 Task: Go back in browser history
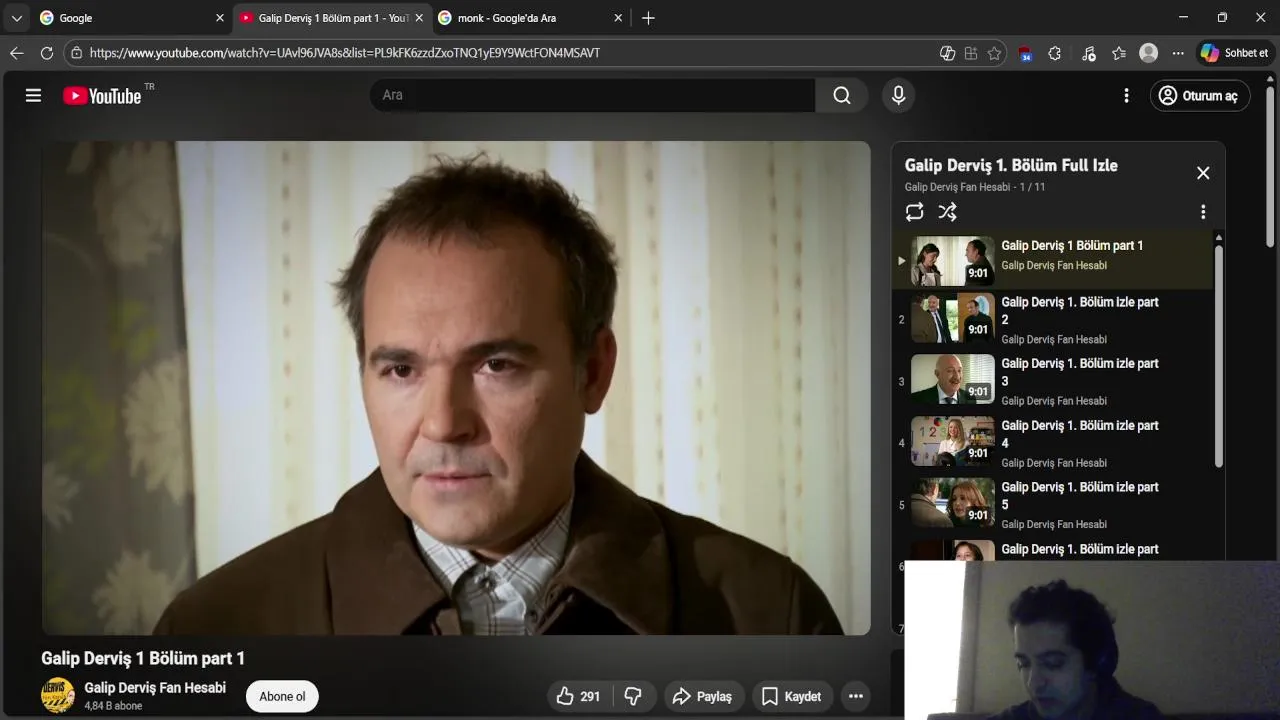[16, 53]
